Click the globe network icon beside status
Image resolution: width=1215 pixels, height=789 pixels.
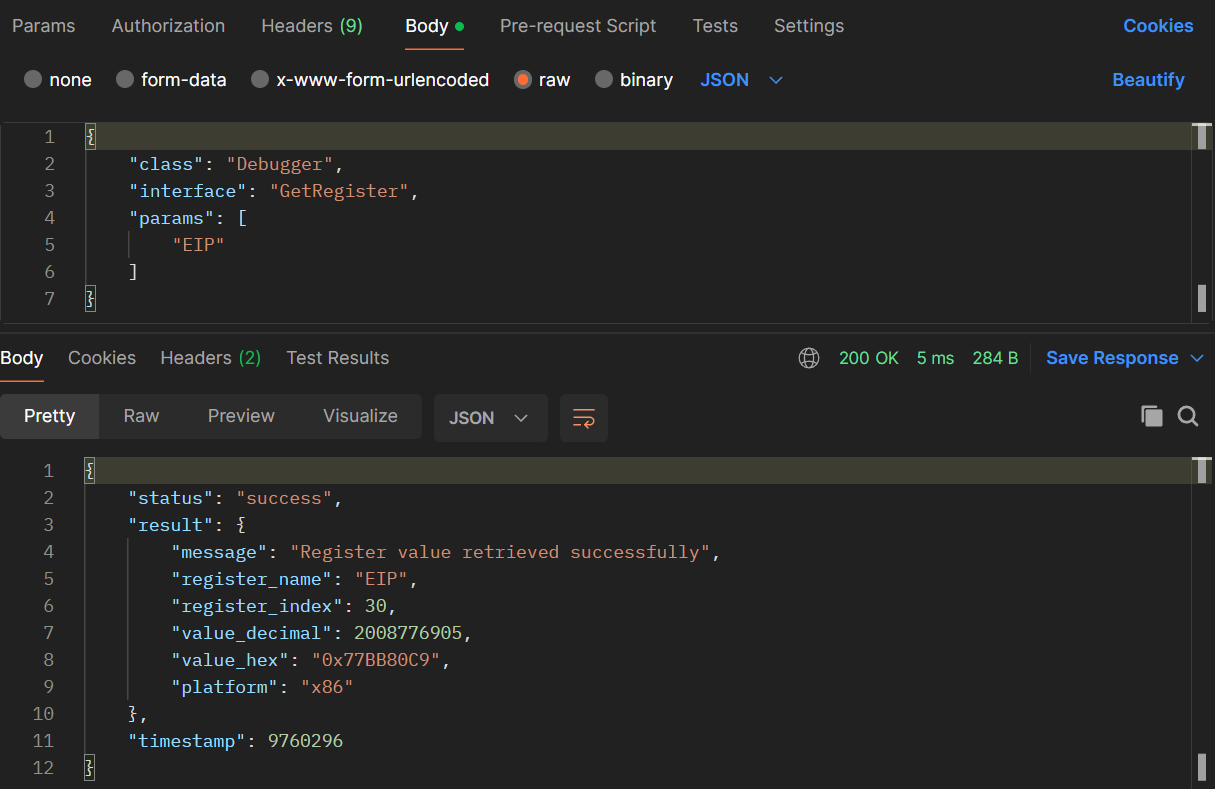809,358
